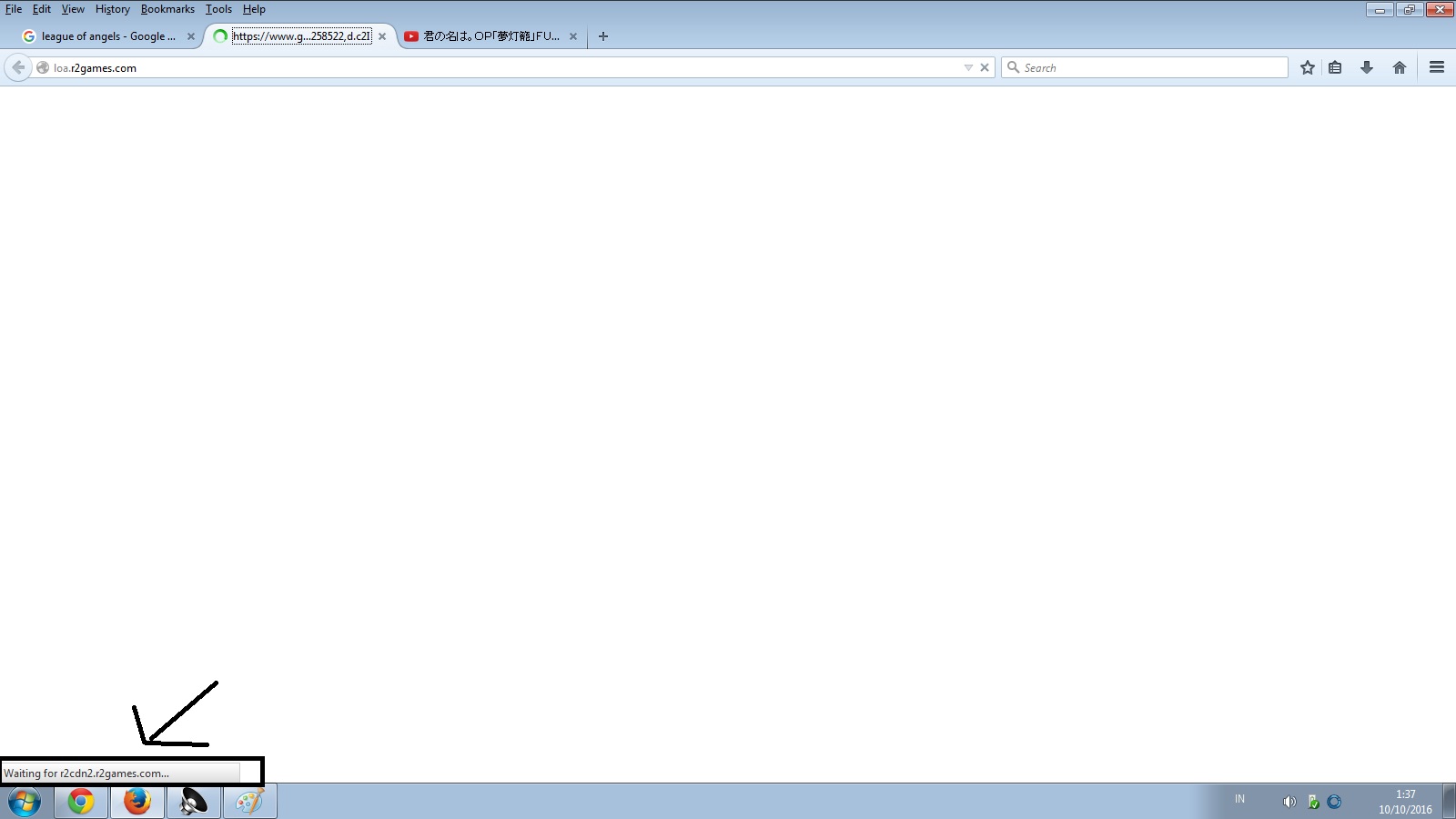Viewport: 1456px width, 819px height.
Task: Open the Bookmarks menu
Action: (167, 9)
